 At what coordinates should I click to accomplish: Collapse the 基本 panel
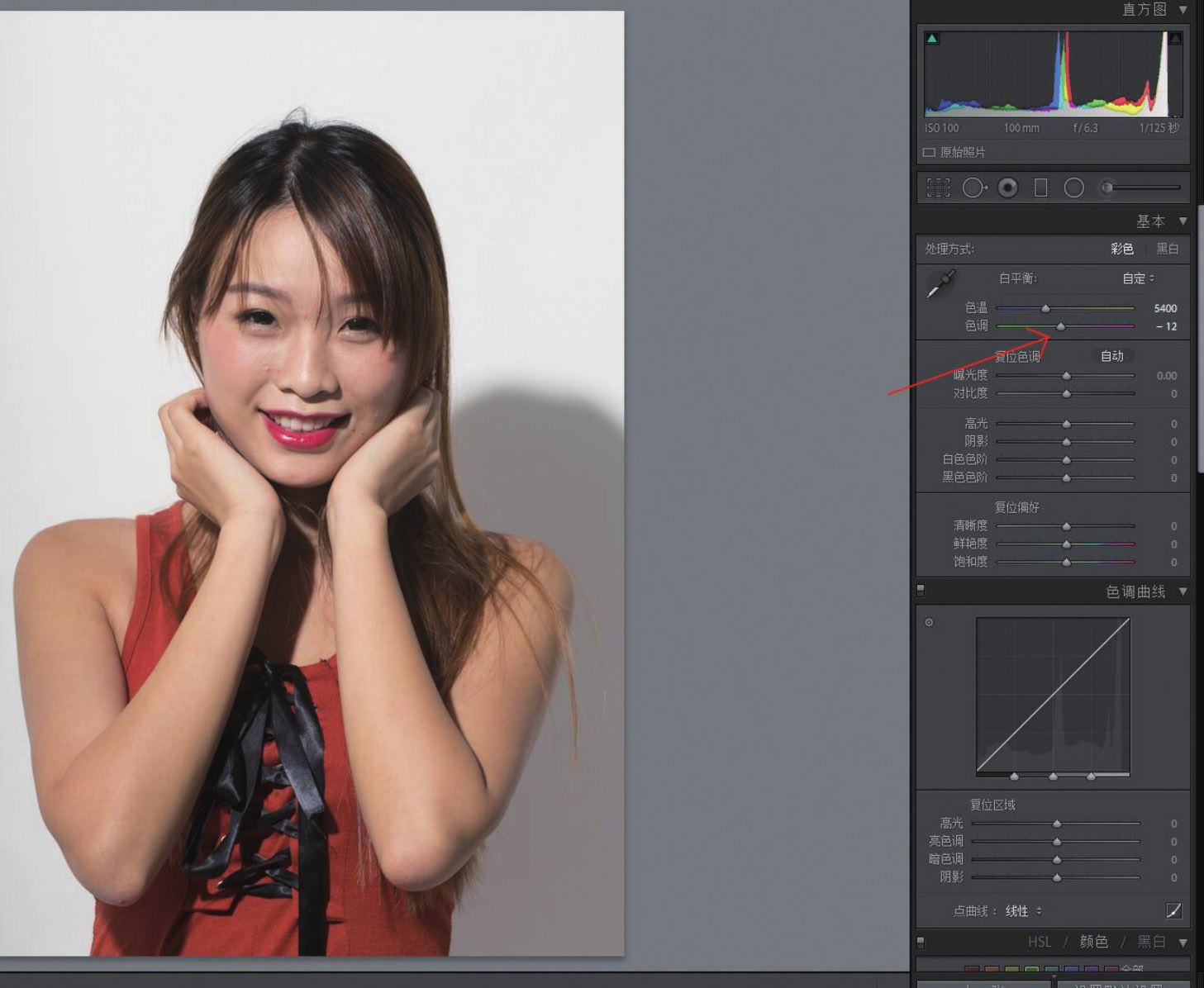[1183, 221]
